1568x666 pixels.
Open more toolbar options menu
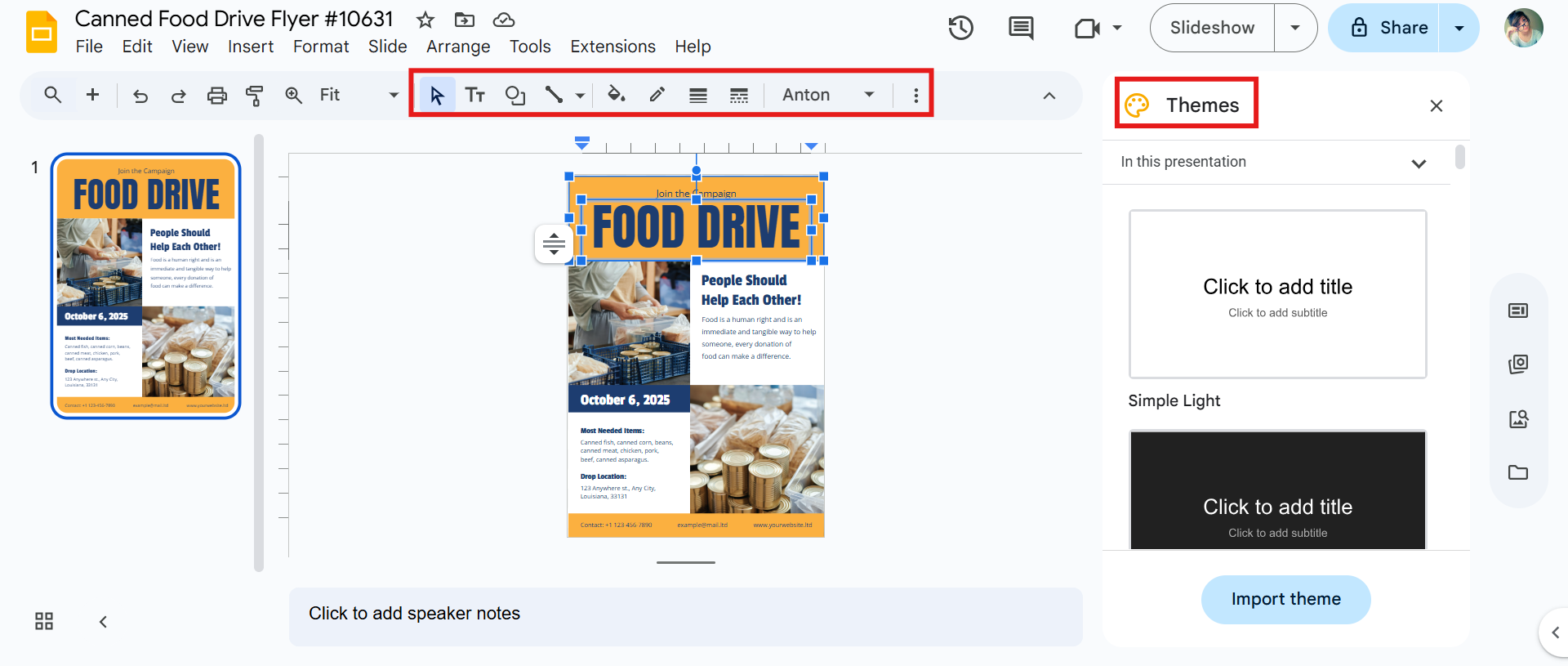916,96
